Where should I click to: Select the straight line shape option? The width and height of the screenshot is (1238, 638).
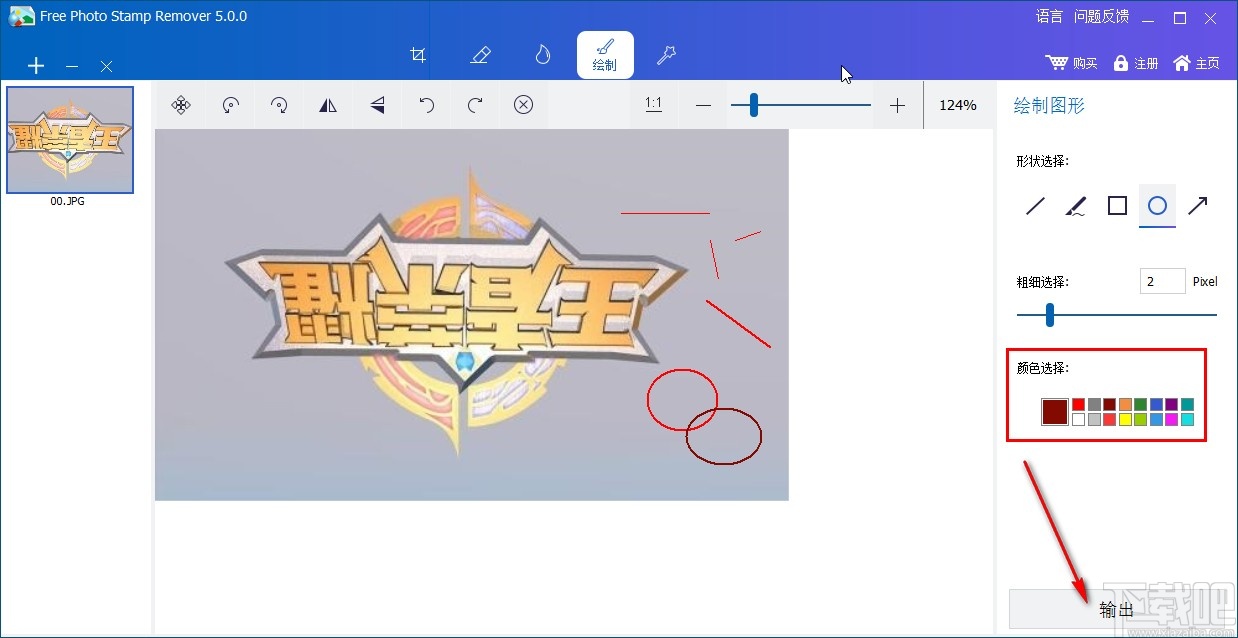[x=1034, y=205]
